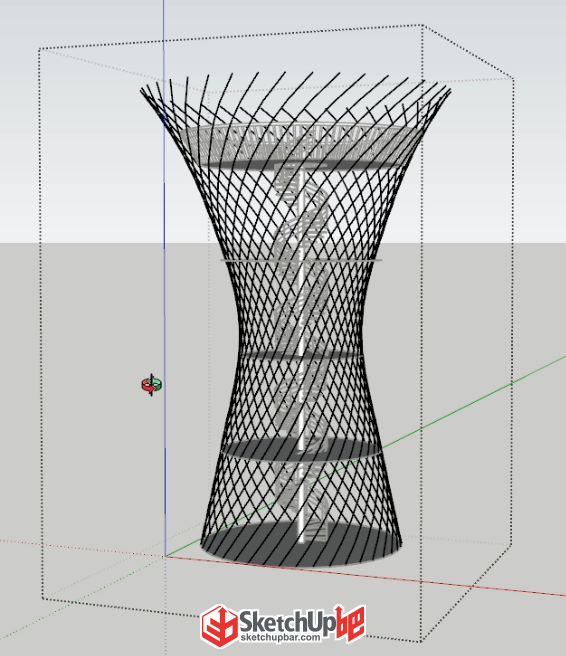This screenshot has height=656, width=566.
Task: Click the bounding box bottom-left front corner
Action: [42, 598]
